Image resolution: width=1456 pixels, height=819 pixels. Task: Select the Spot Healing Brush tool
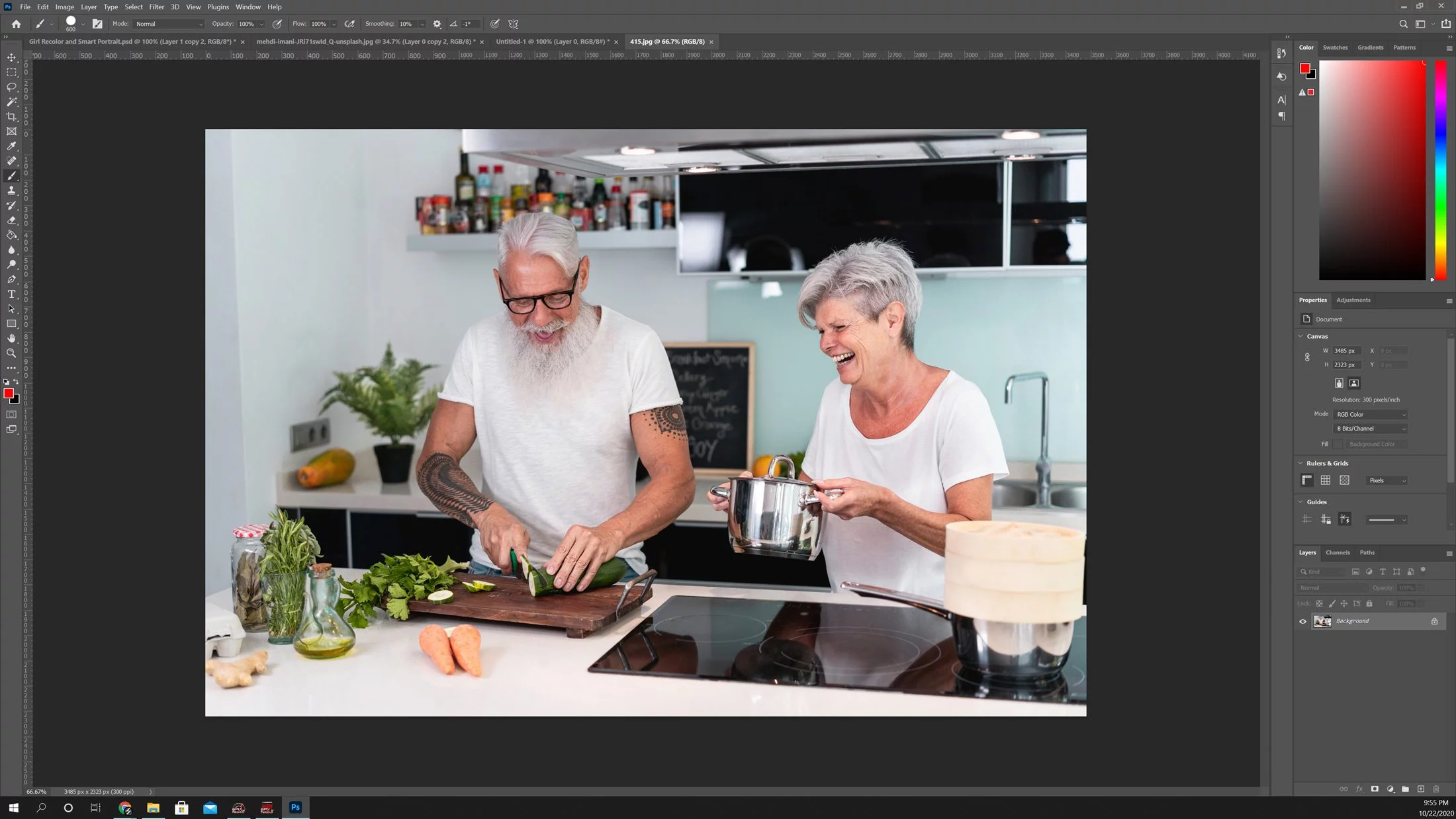point(11,161)
